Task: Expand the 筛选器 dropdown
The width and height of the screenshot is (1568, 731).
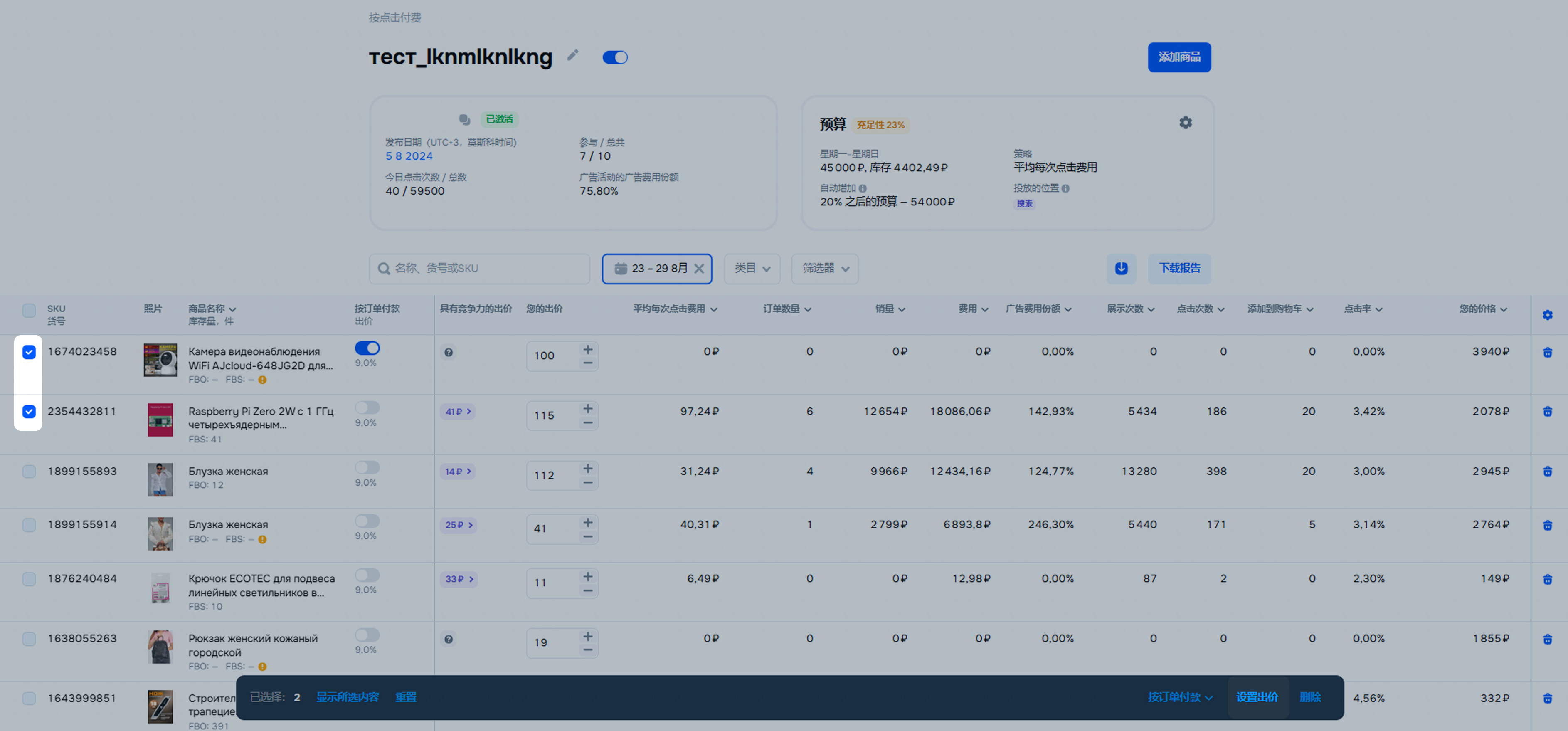Action: click(x=824, y=269)
